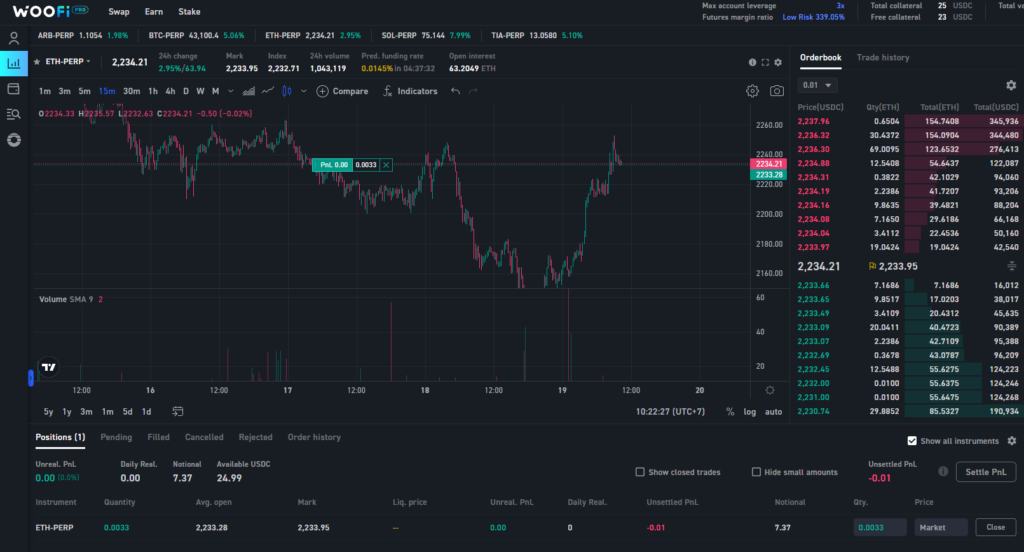Open Order history tab
The image size is (1024, 552).
click(314, 437)
